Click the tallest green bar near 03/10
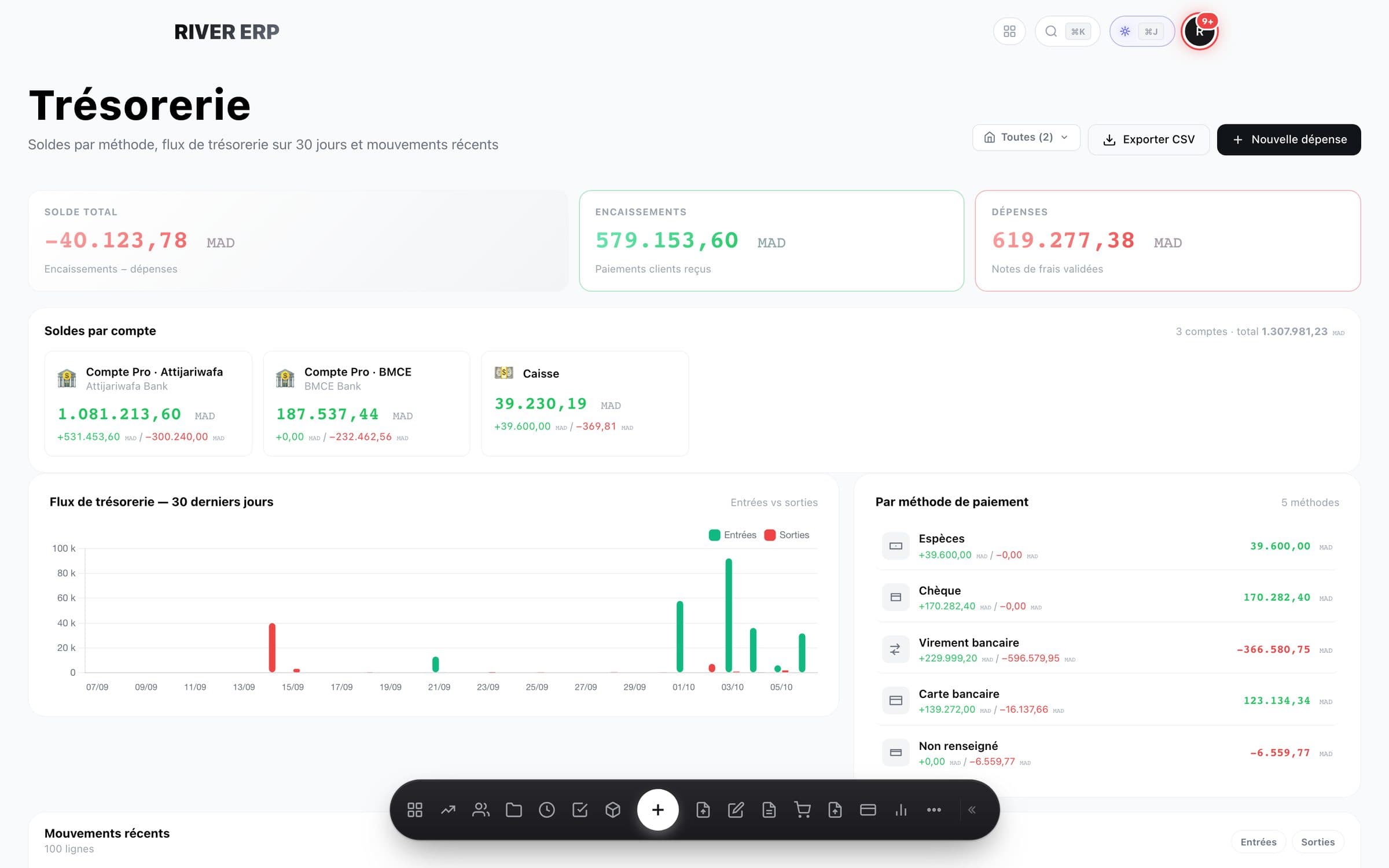The width and height of the screenshot is (1389, 868). coord(729,615)
